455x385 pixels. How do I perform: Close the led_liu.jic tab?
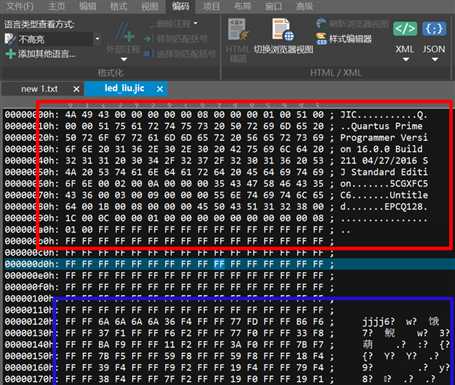point(160,89)
